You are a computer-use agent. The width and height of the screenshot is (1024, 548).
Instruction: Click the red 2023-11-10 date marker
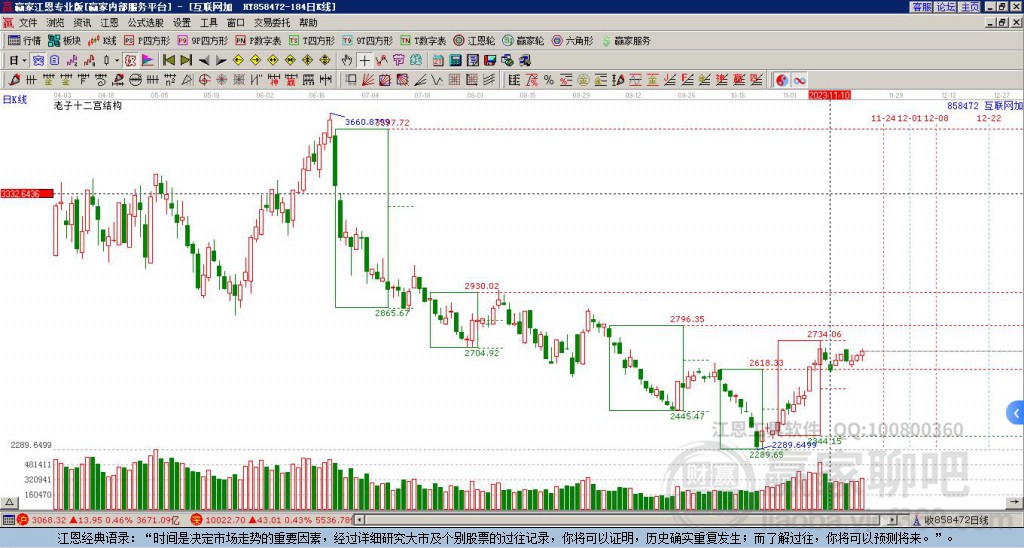pyautogui.click(x=829, y=95)
